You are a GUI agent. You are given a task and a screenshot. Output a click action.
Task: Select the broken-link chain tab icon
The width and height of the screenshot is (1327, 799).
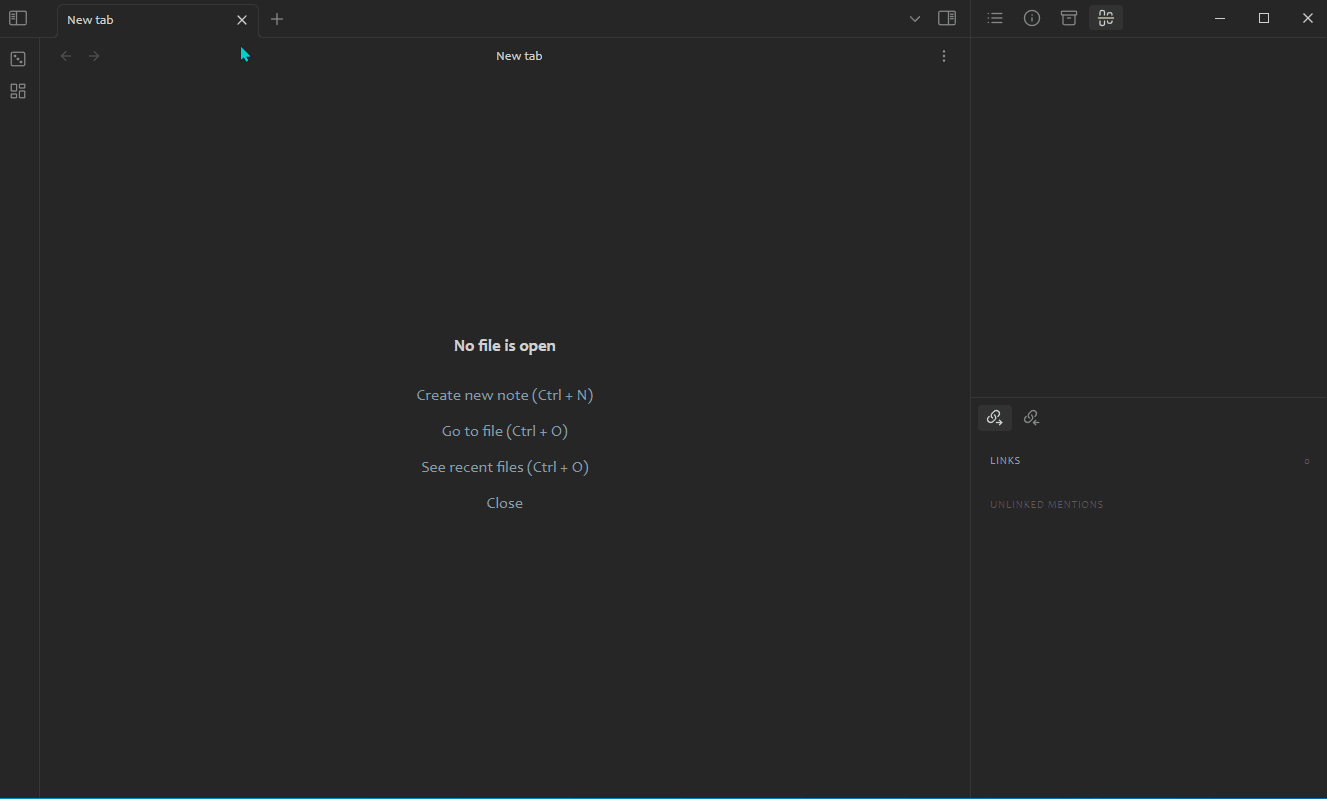1106,18
